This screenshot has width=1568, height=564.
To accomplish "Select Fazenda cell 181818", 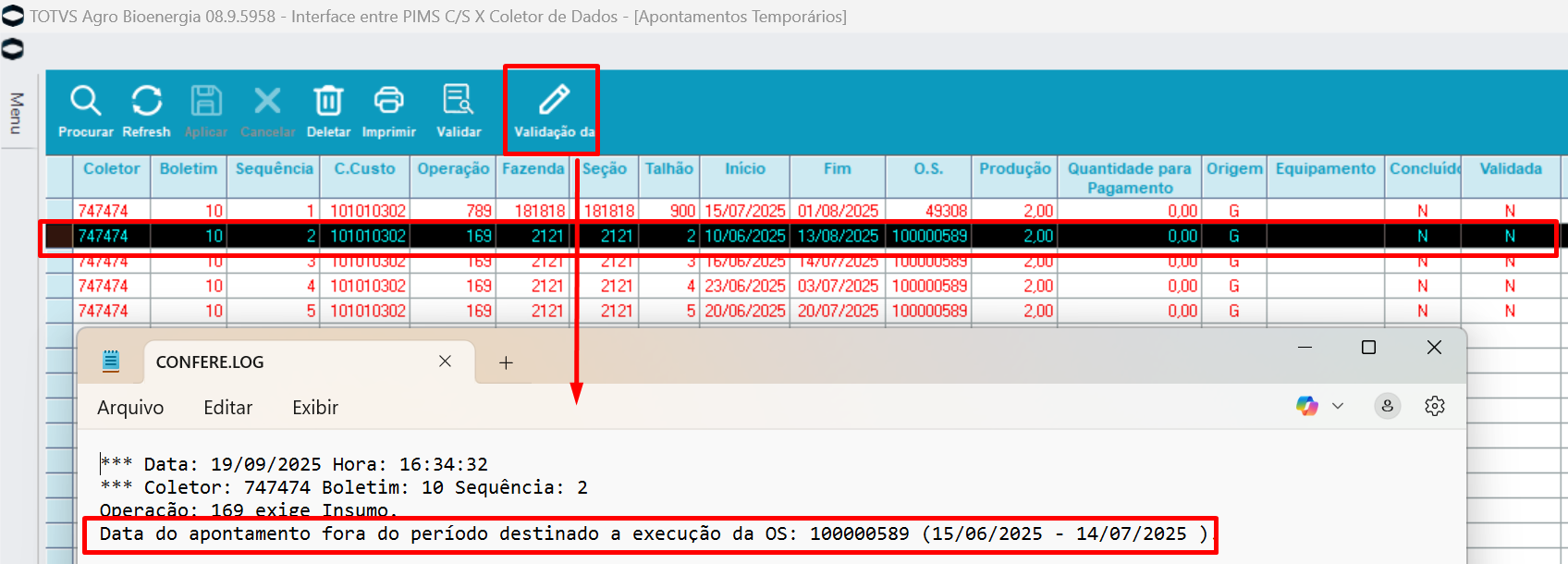I will [x=533, y=211].
